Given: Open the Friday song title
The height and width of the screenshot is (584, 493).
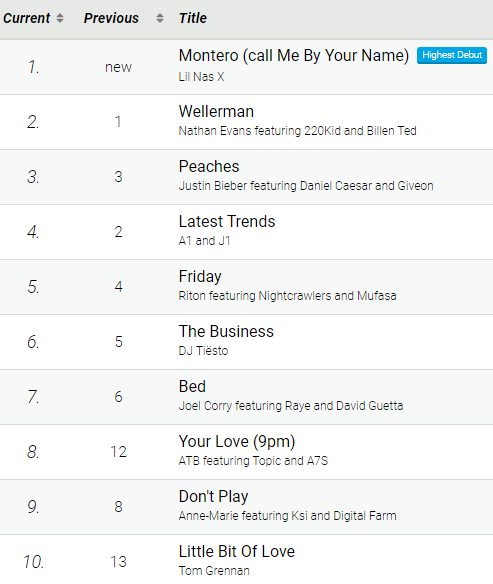Looking at the screenshot, I should point(200,276).
